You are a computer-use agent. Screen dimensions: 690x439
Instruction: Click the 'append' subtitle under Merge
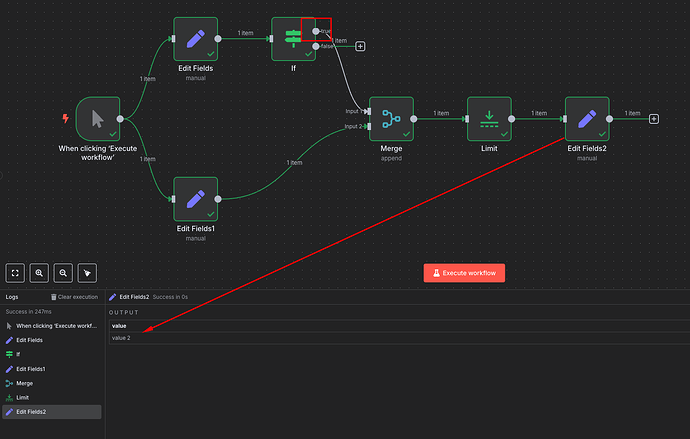click(391, 158)
